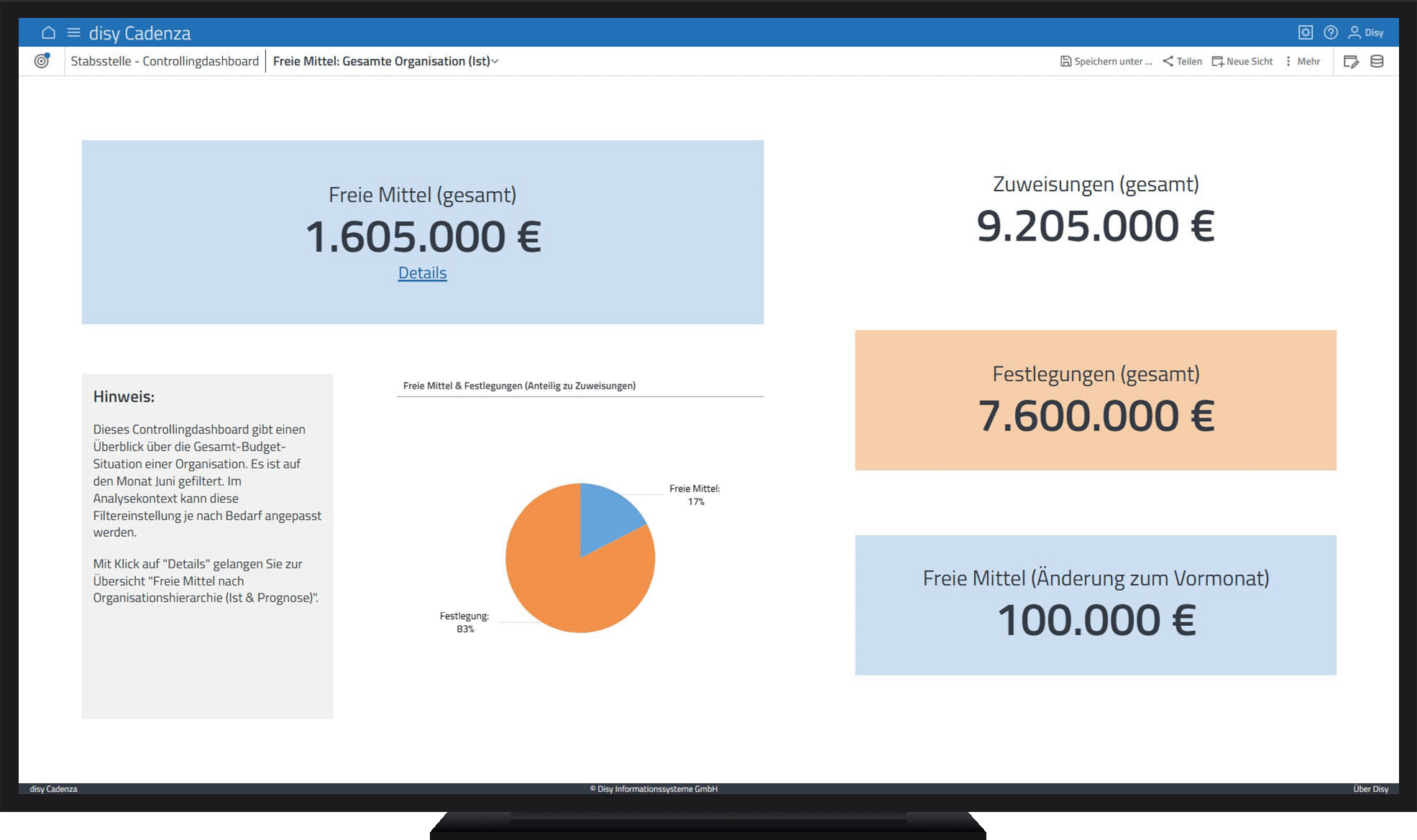Open the help question mark icon
Viewport: 1417px width, 840px height.
click(x=1331, y=32)
